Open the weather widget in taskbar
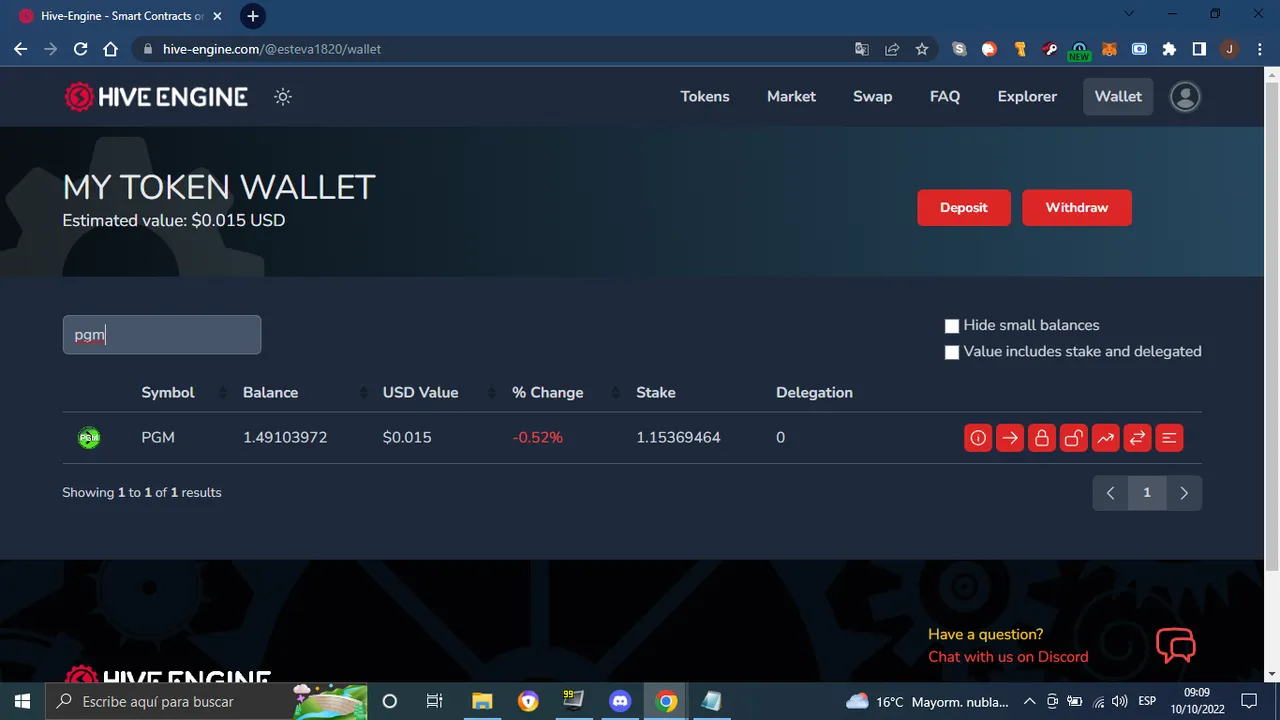1280x720 pixels. (929, 701)
